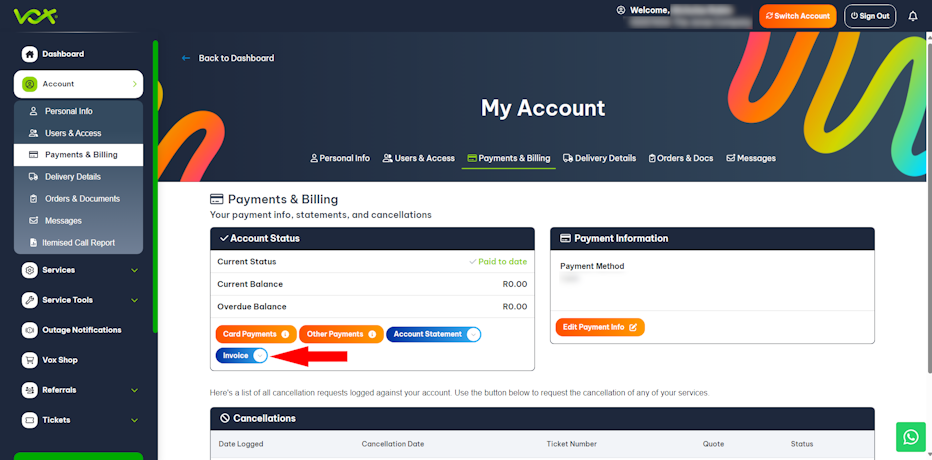Click the Vox logo in the header
The width and height of the screenshot is (932, 460).
click(35, 16)
